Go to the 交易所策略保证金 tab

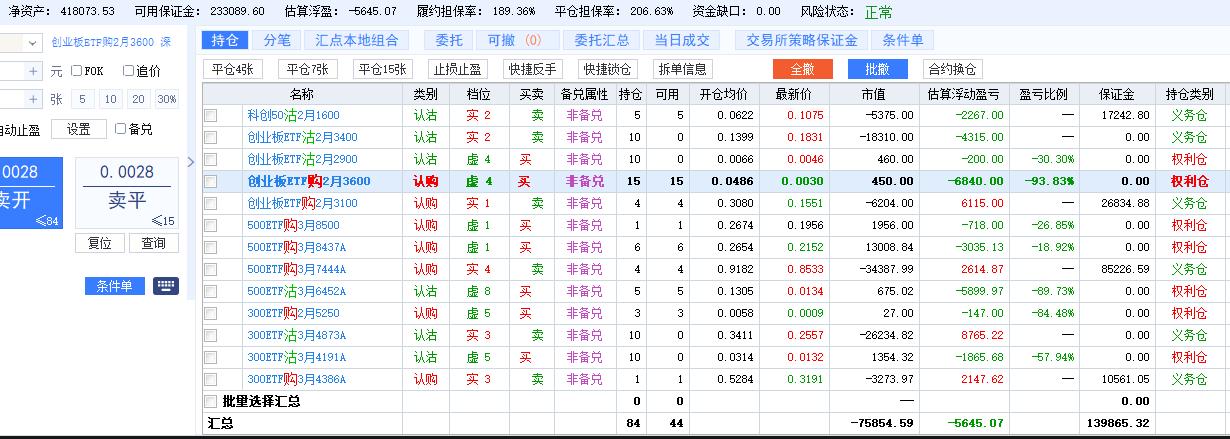802,40
